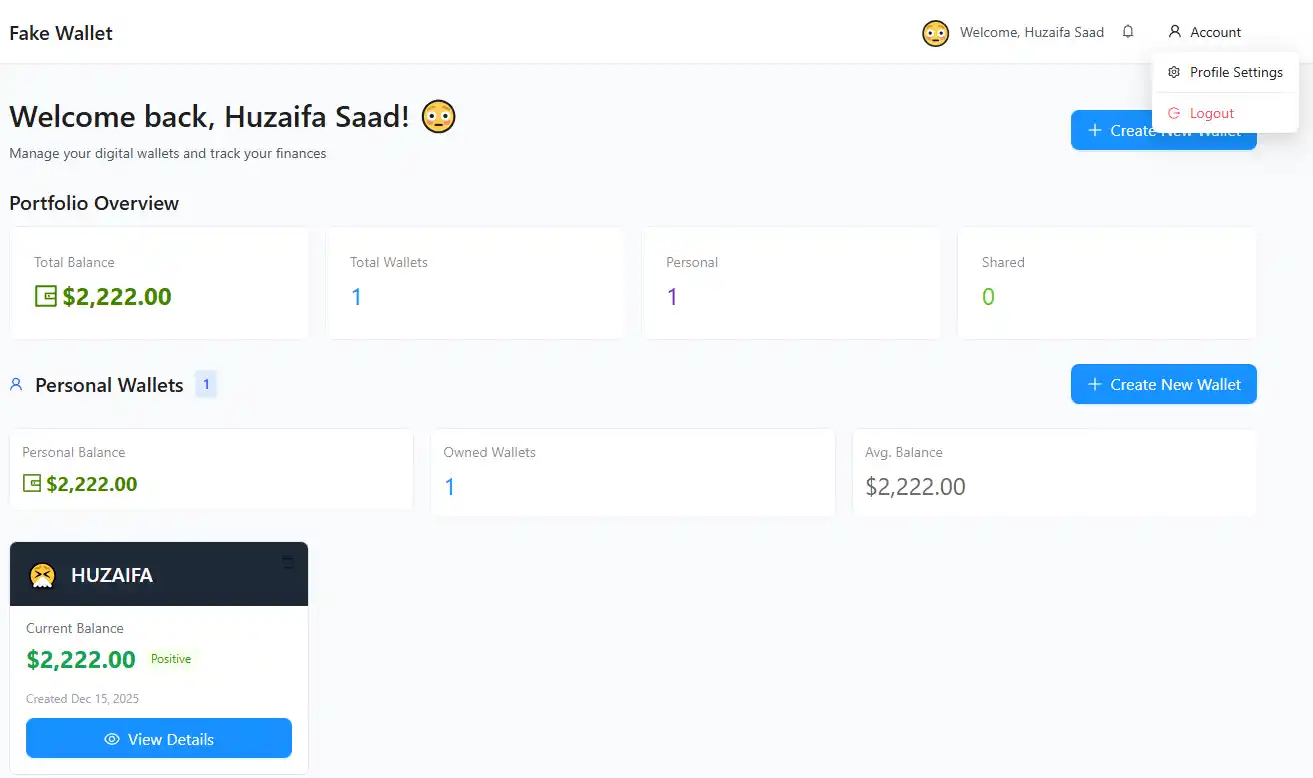Click Create New Wallet beside Personal Wallets
The height and width of the screenshot is (778, 1313).
[1164, 384]
